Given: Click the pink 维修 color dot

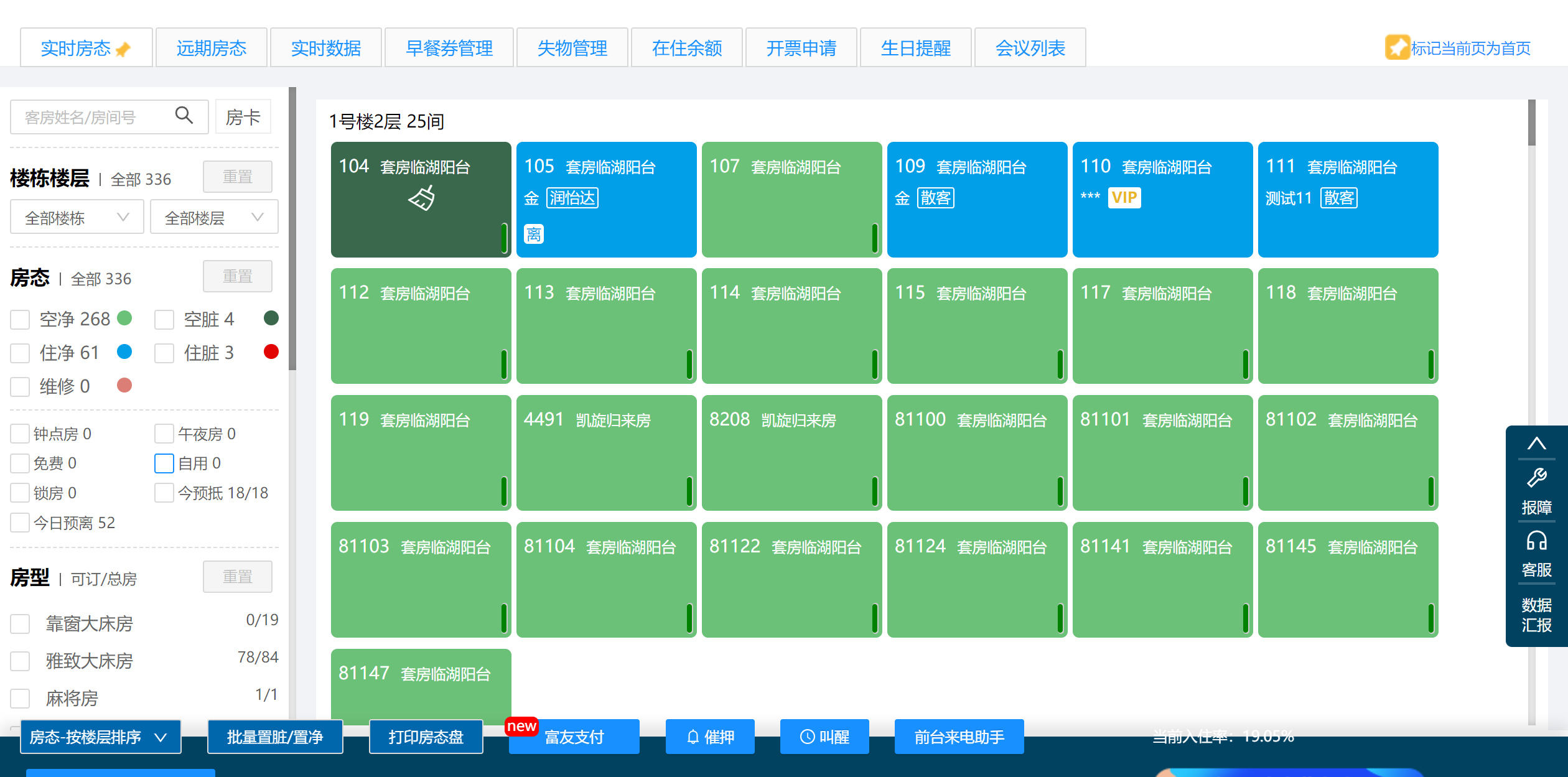Looking at the screenshot, I should (124, 385).
